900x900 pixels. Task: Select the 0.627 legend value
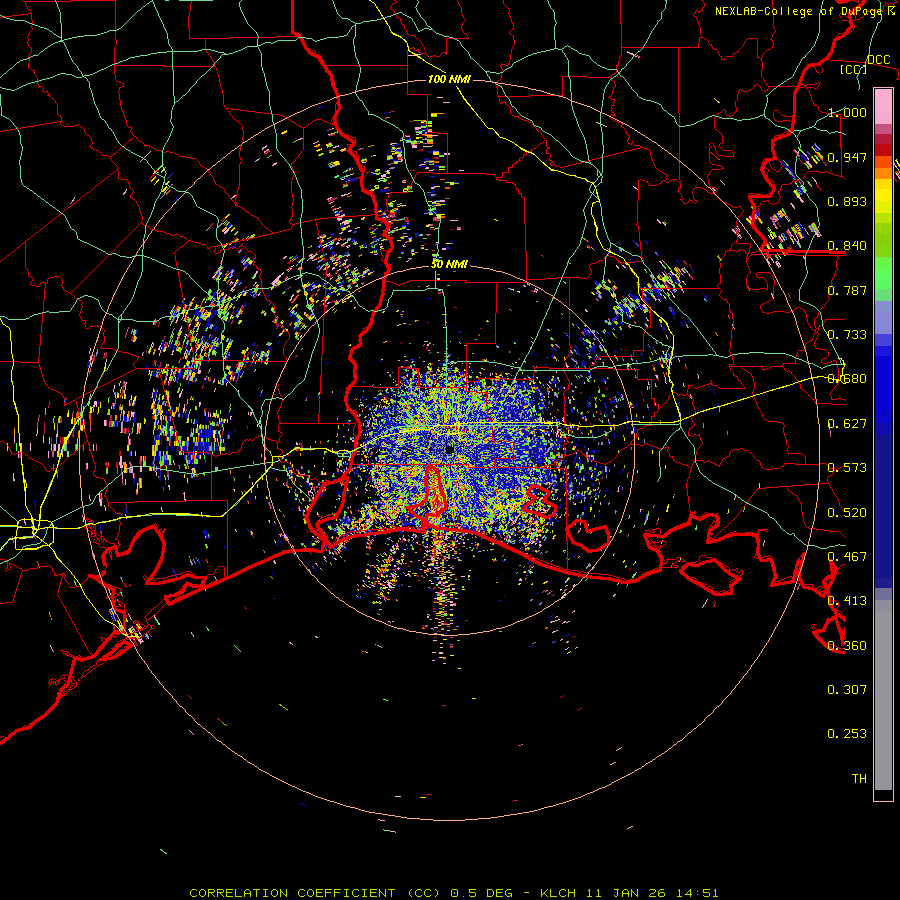coord(847,424)
